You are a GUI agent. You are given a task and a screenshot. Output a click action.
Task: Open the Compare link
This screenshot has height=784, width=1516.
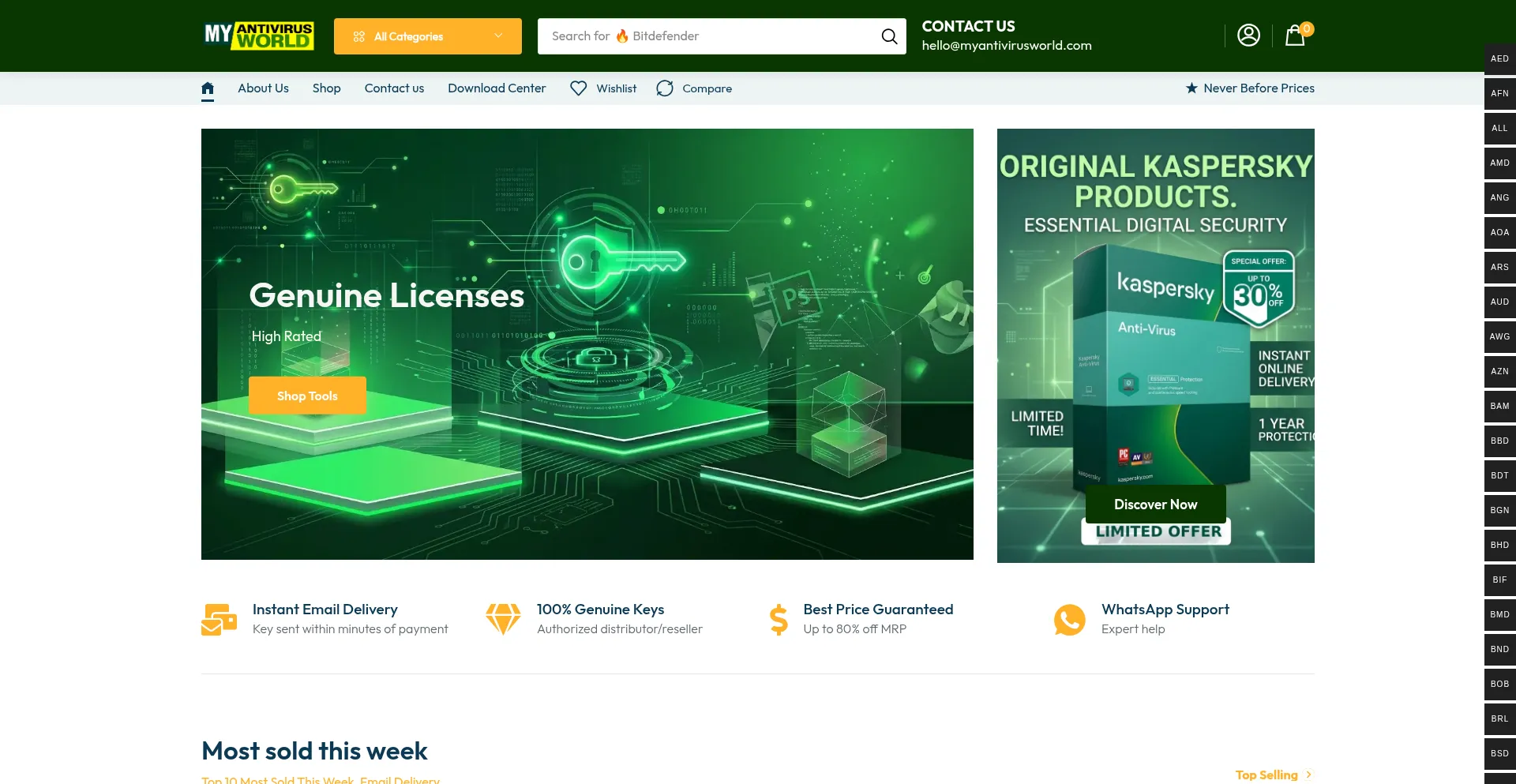[707, 88]
